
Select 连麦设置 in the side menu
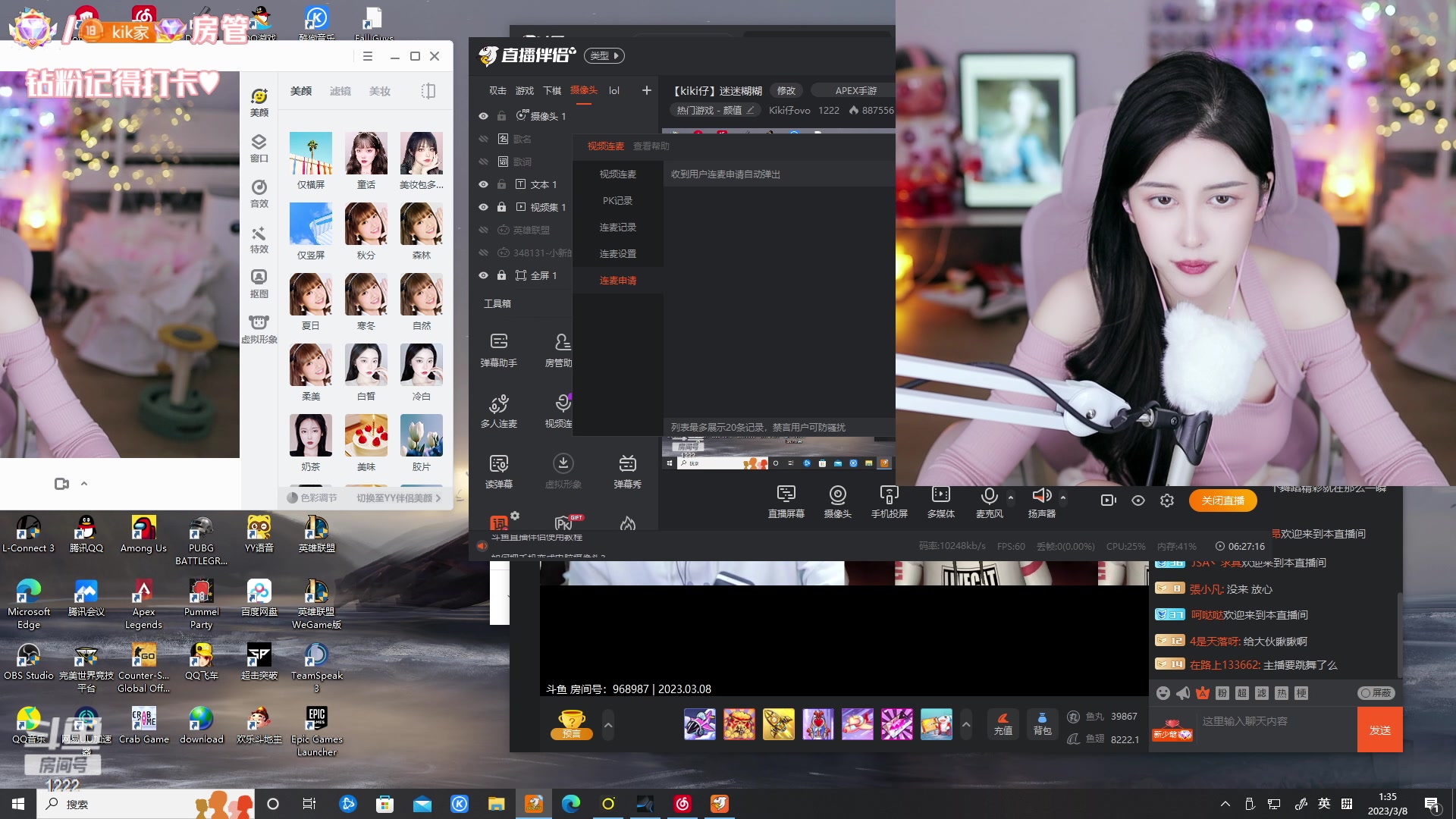point(617,254)
